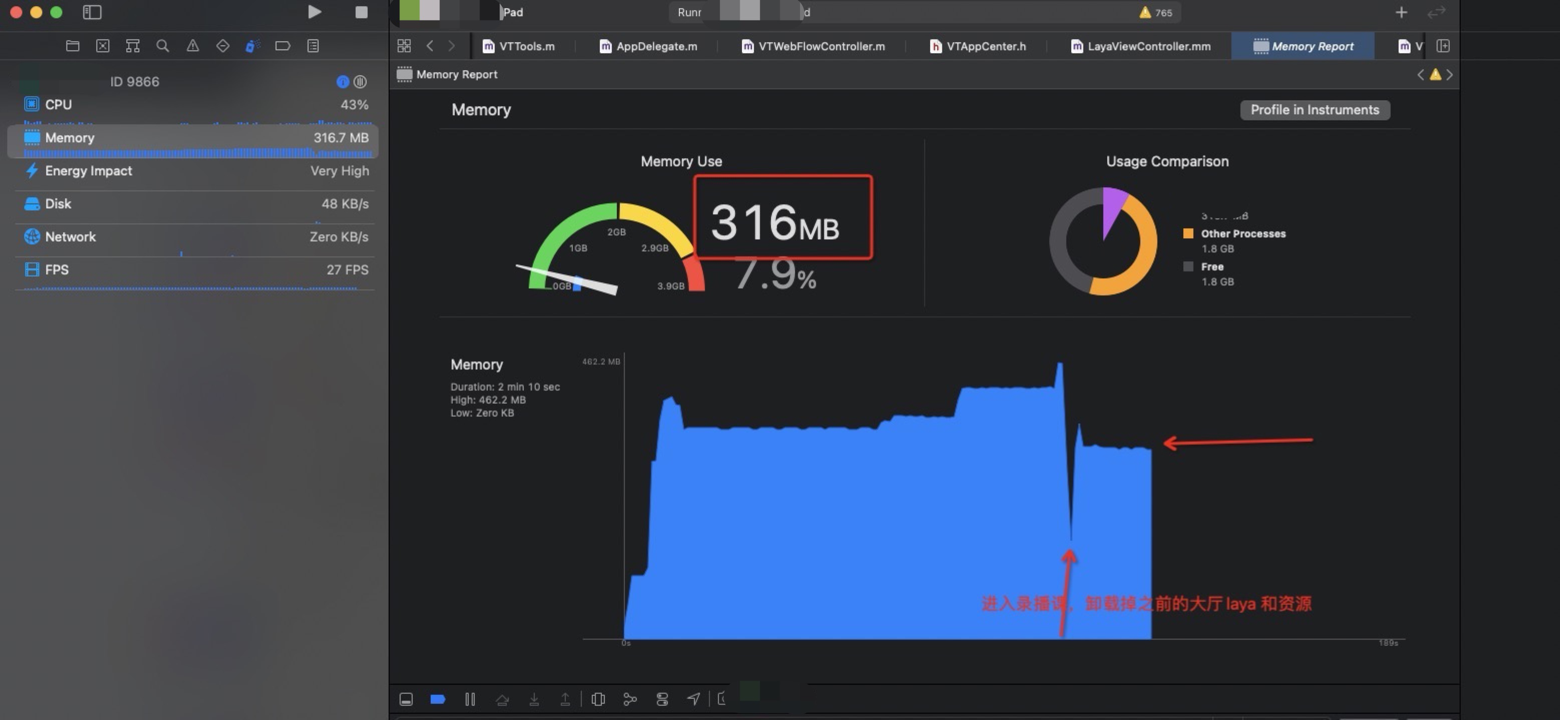The width and height of the screenshot is (1560, 720).
Task: Click the jump bar warning triangle
Action: click(x=1435, y=75)
